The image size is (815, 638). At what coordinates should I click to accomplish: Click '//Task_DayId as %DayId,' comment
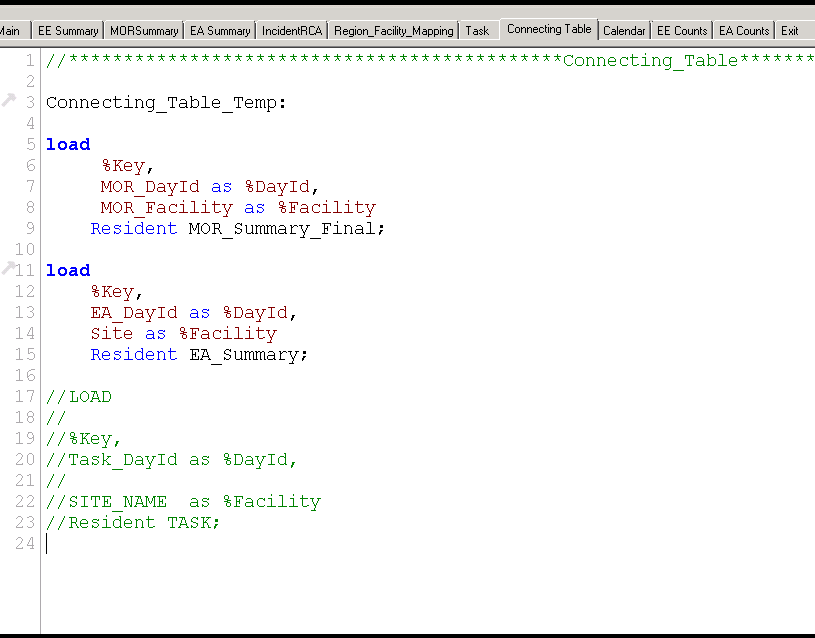coord(171,460)
